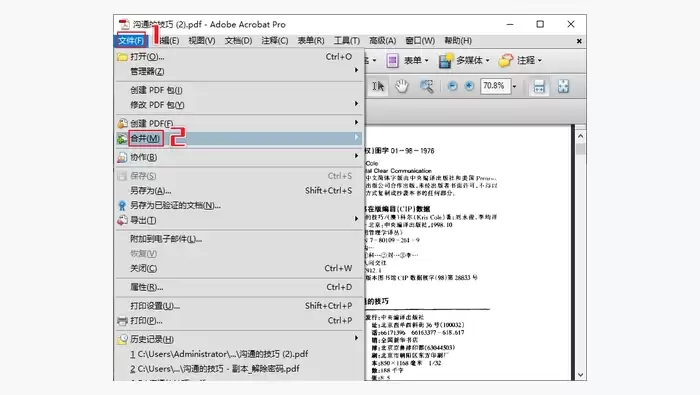Click the fit width scrolling icon
The width and height of the screenshot is (700, 395).
click(x=539, y=86)
